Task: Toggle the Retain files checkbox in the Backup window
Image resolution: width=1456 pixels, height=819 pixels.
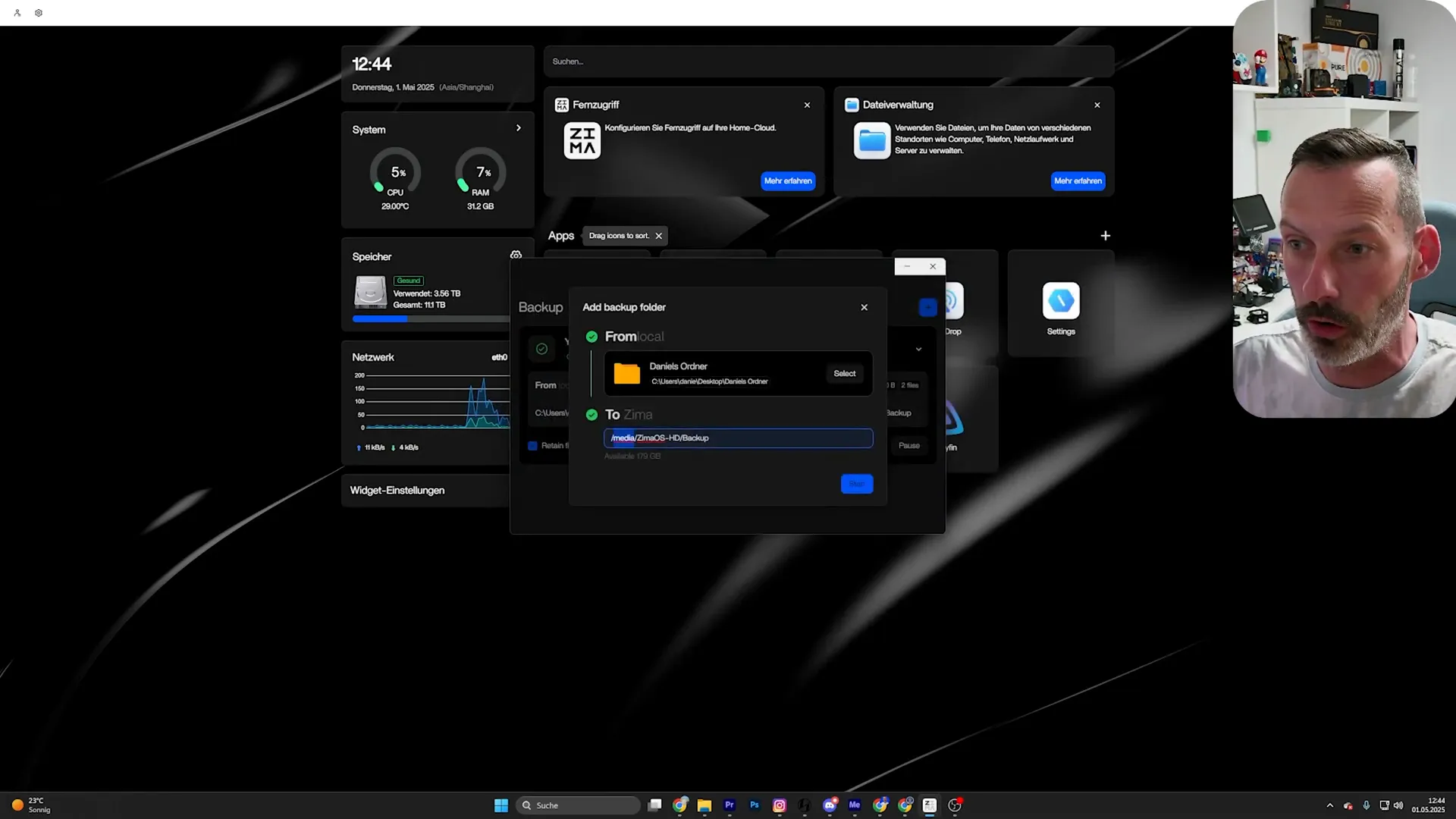Action: click(532, 446)
